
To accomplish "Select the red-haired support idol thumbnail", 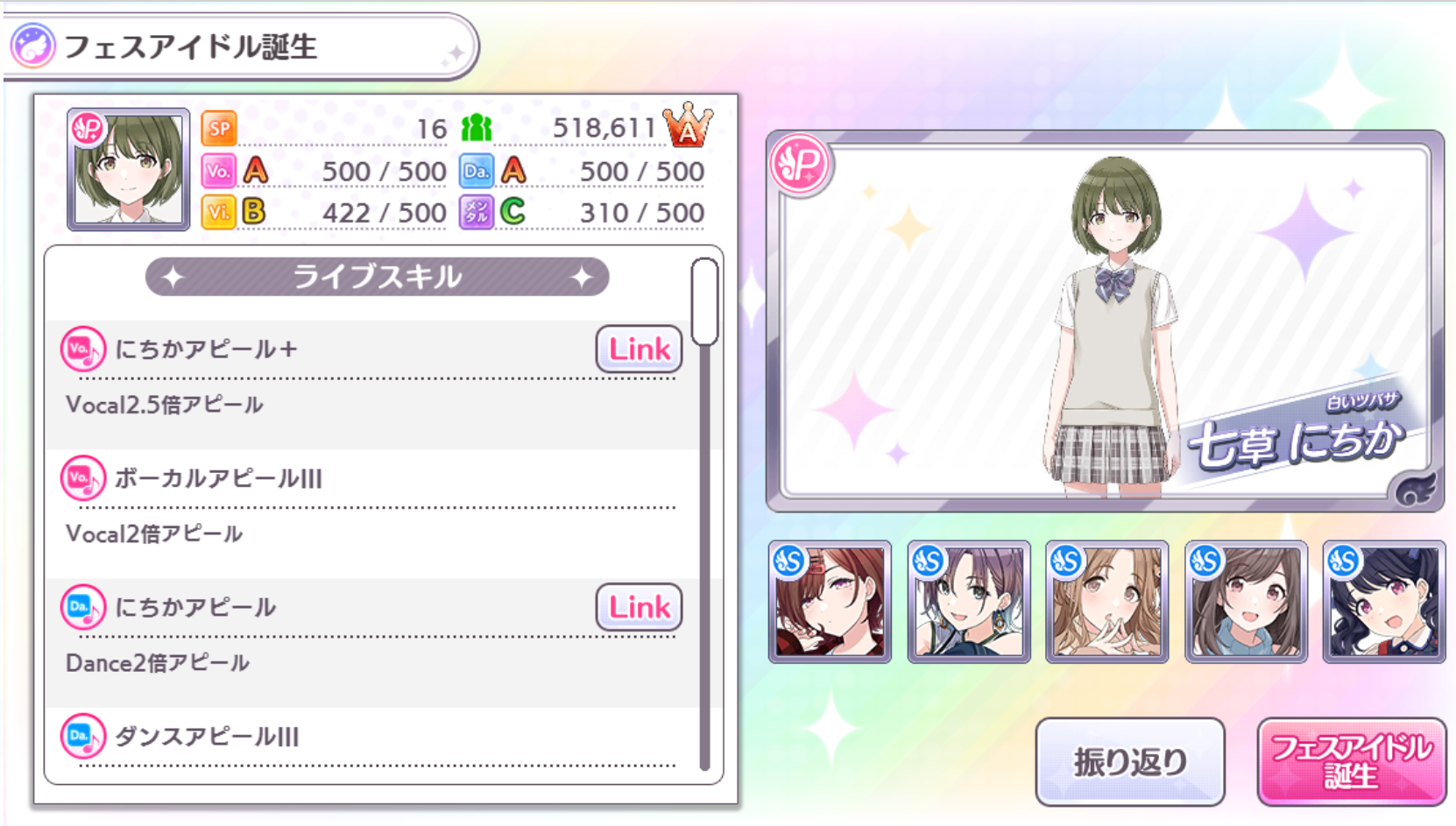I will coord(830,602).
